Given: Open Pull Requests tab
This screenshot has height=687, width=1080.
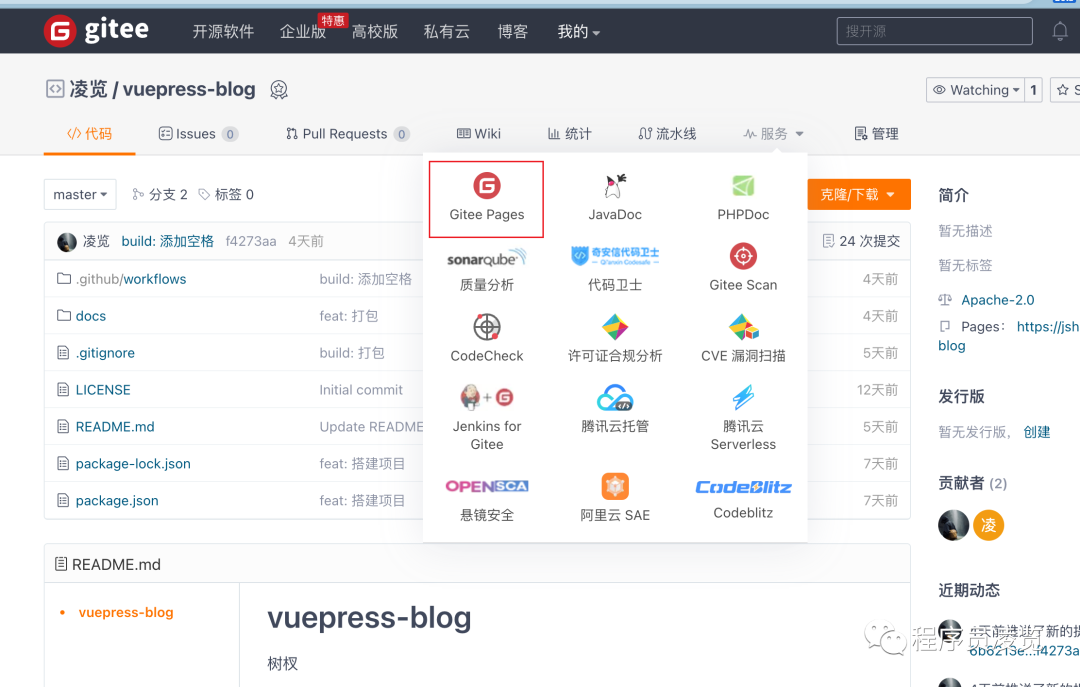Looking at the screenshot, I should [x=347, y=134].
